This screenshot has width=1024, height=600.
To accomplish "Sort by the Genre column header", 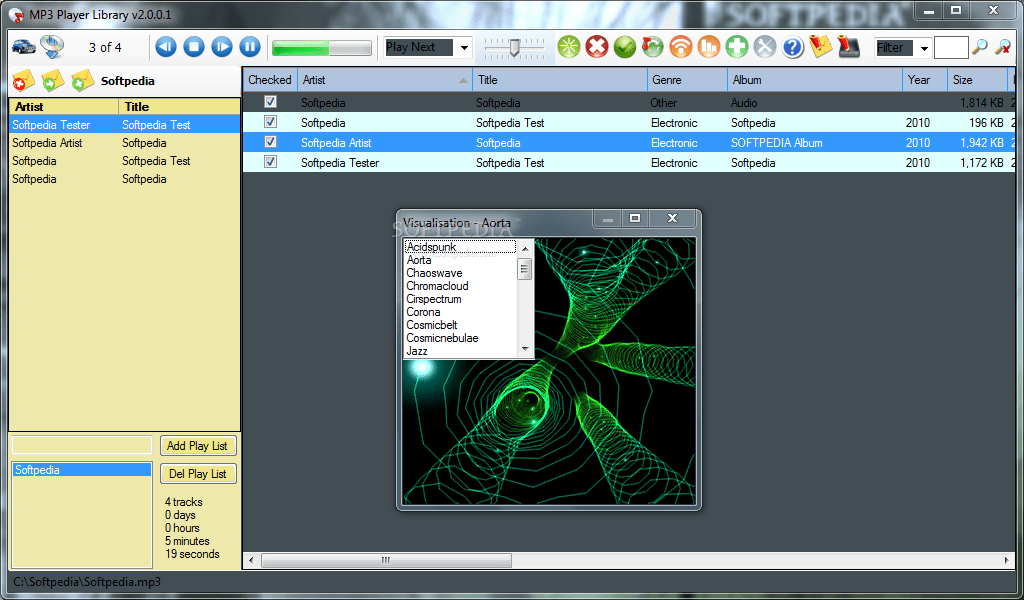I will [687, 80].
